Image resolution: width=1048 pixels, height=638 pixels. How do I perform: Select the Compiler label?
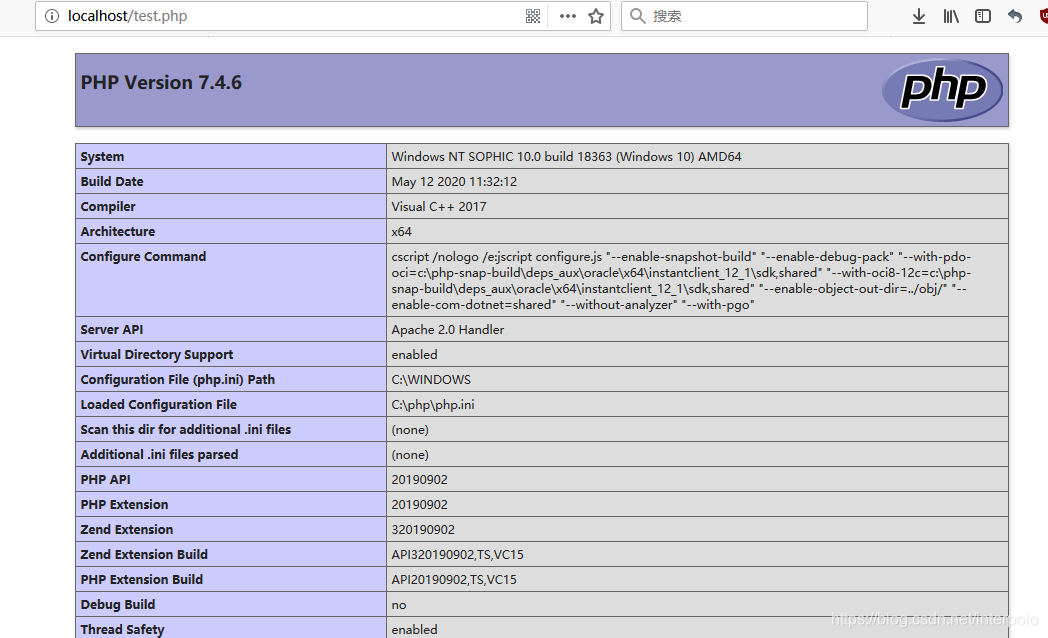pyautogui.click(x=108, y=206)
